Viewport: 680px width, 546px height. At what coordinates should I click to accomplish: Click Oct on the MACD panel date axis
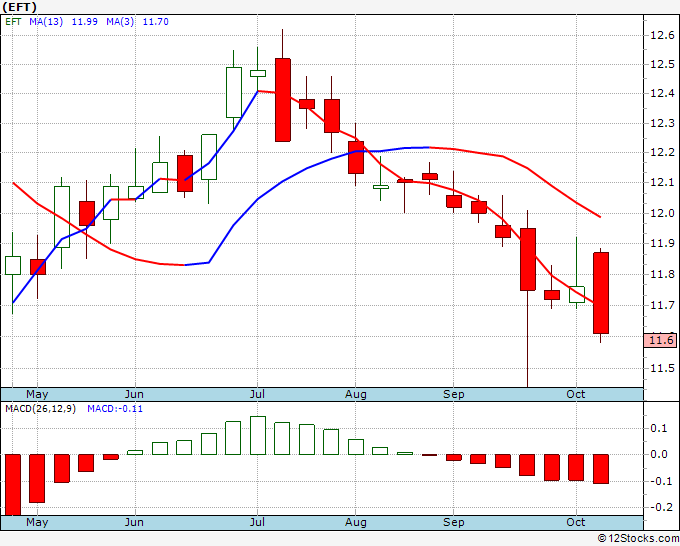pyautogui.click(x=576, y=522)
